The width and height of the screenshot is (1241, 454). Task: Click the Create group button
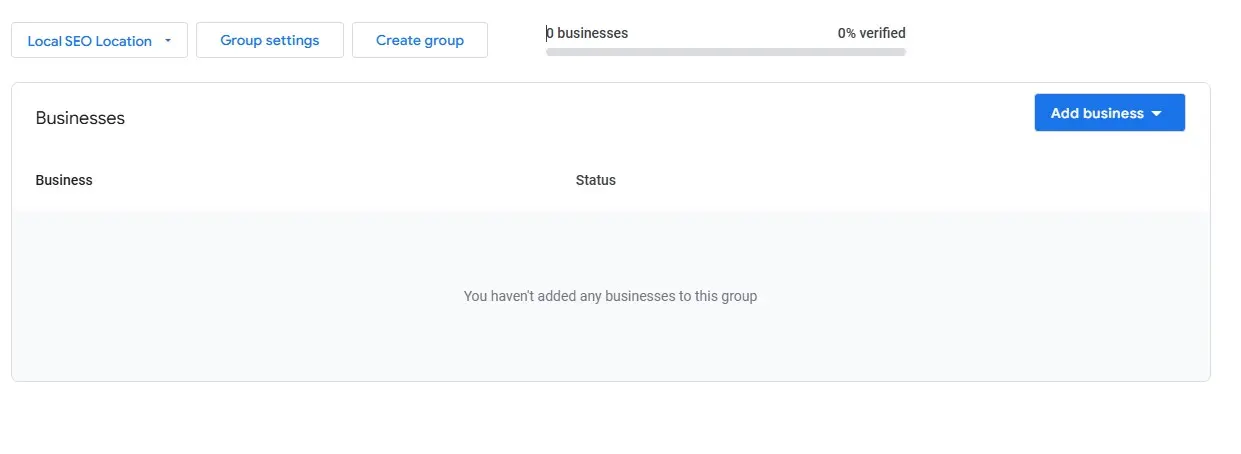click(x=420, y=40)
